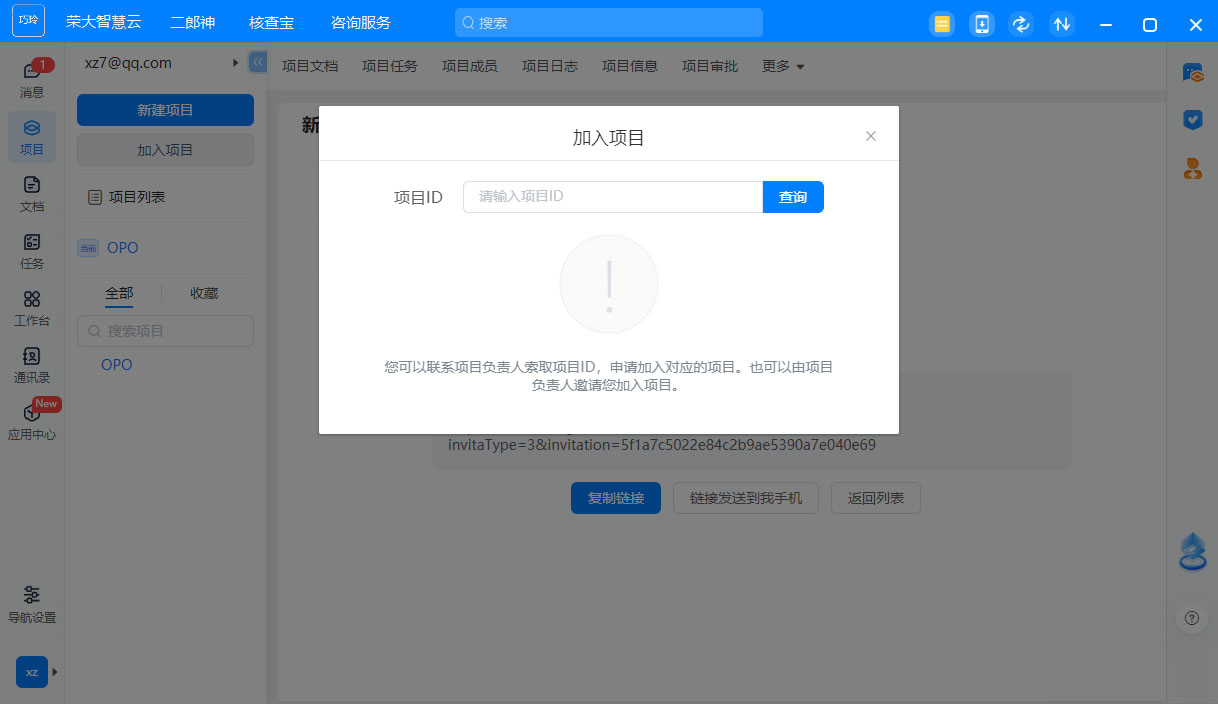This screenshot has height=704, width=1218.
Task: Open the 核查宝 top menu item
Action: click(x=272, y=22)
